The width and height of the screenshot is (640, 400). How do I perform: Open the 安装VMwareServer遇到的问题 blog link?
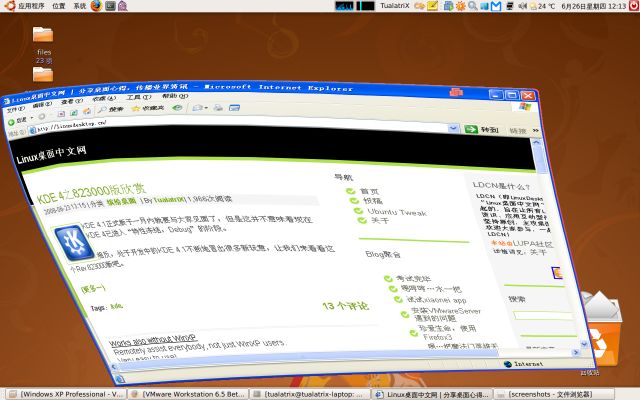tap(445, 314)
